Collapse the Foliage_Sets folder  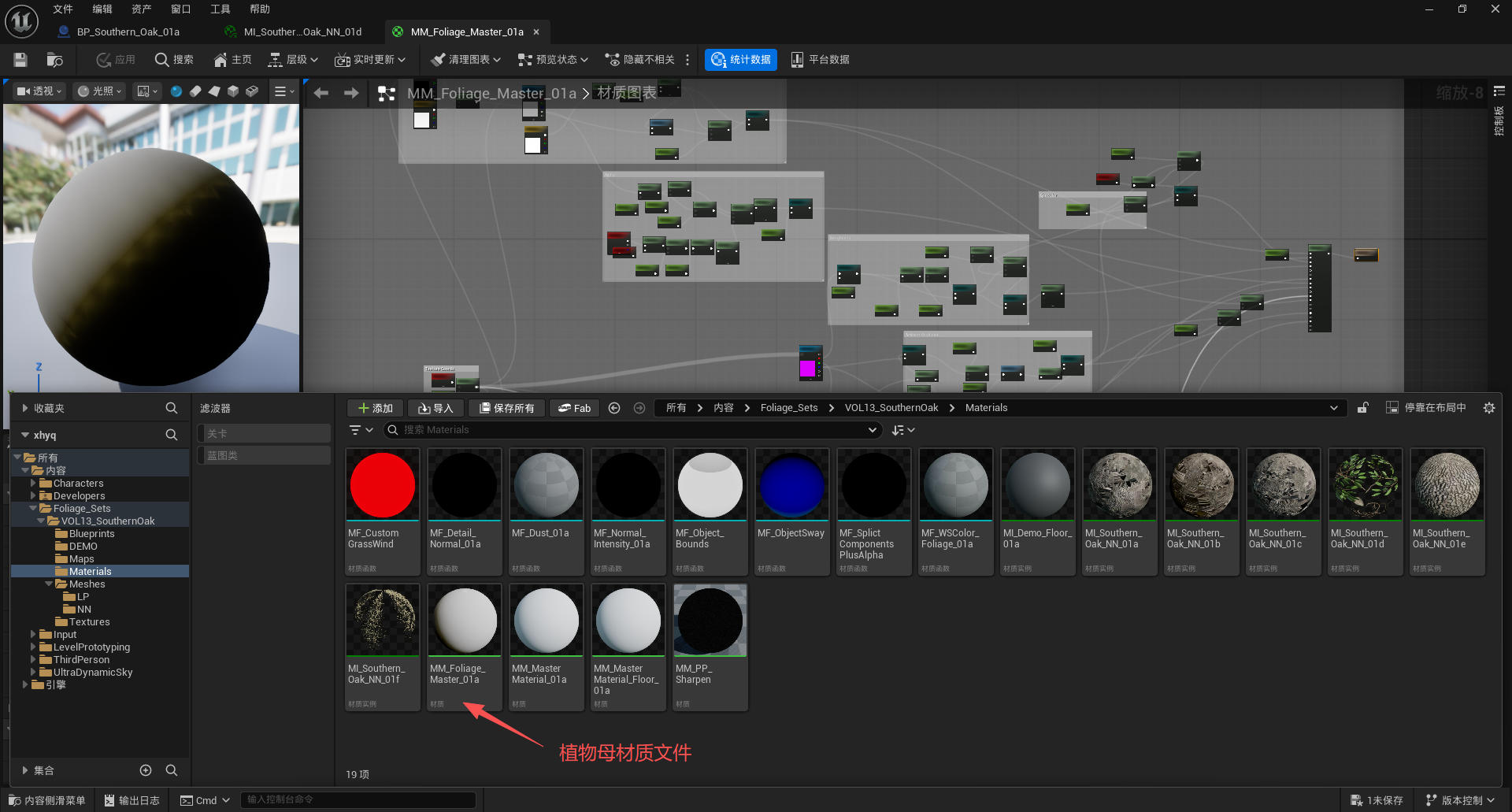[33, 508]
